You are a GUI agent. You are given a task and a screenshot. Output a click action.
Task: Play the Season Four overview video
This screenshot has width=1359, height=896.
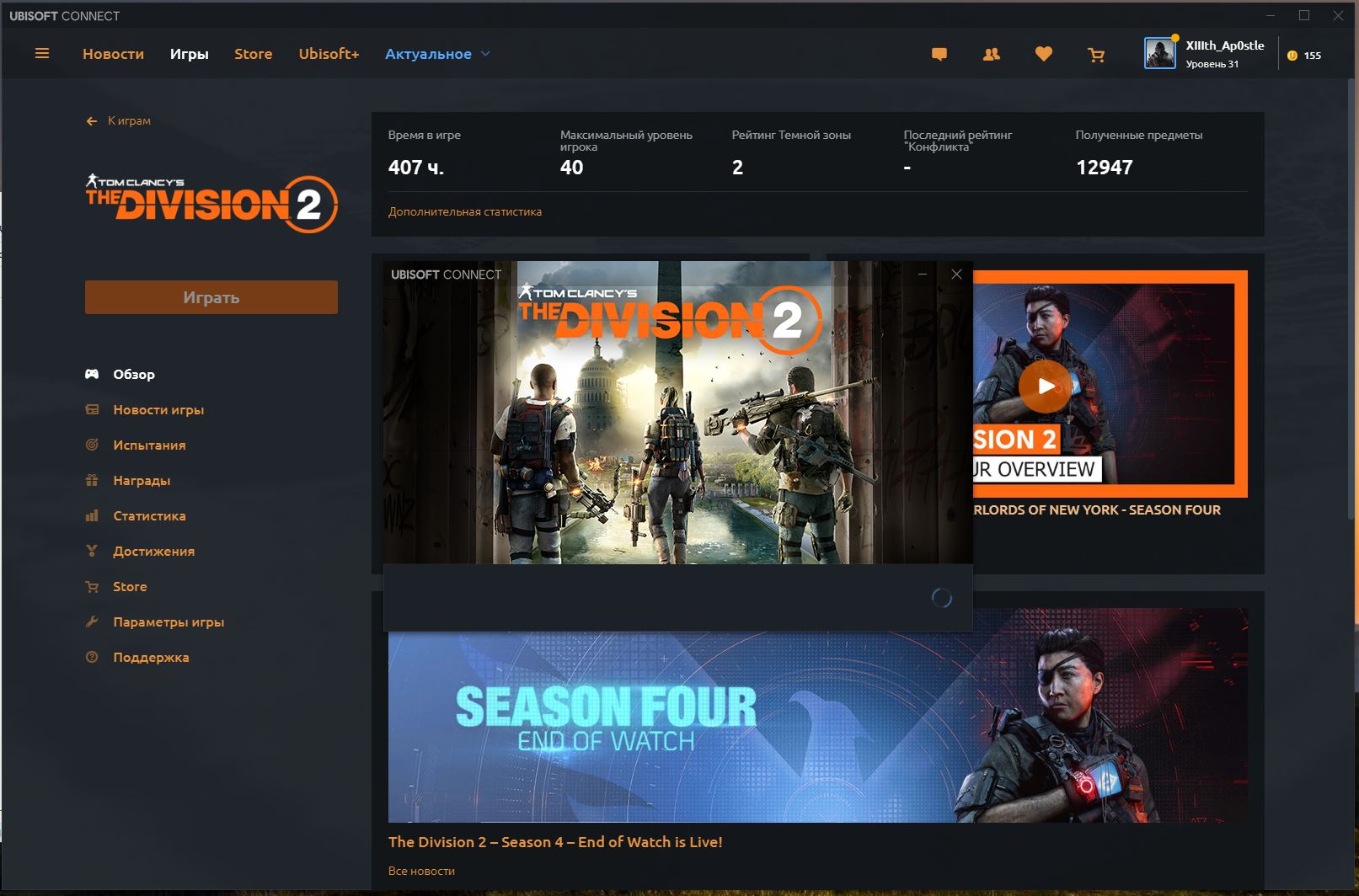(1046, 387)
